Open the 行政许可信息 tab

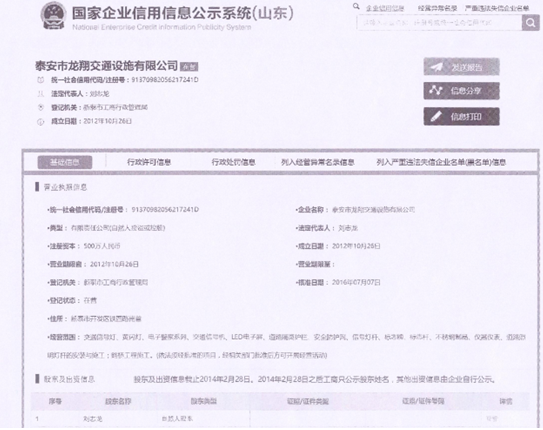[x=149, y=162]
